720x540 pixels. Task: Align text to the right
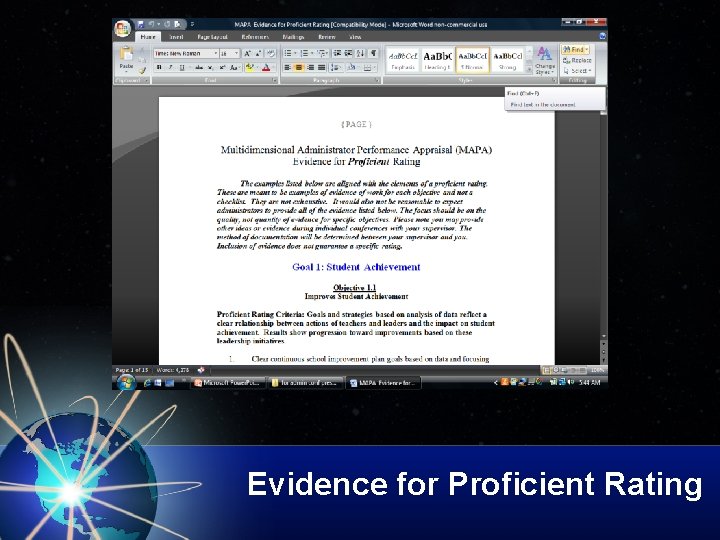click(310, 68)
